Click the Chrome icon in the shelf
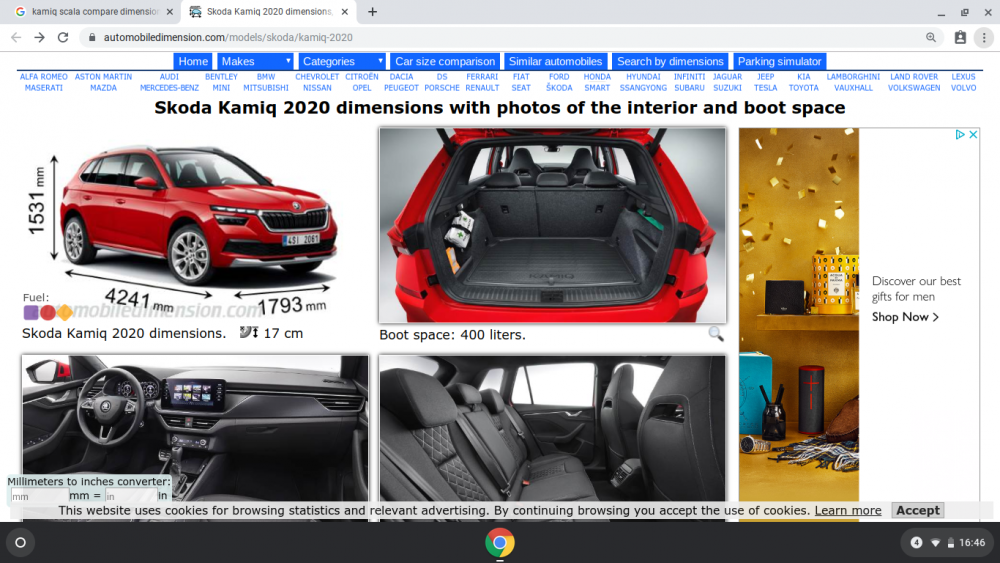The width and height of the screenshot is (1000, 563). pyautogui.click(x=499, y=543)
